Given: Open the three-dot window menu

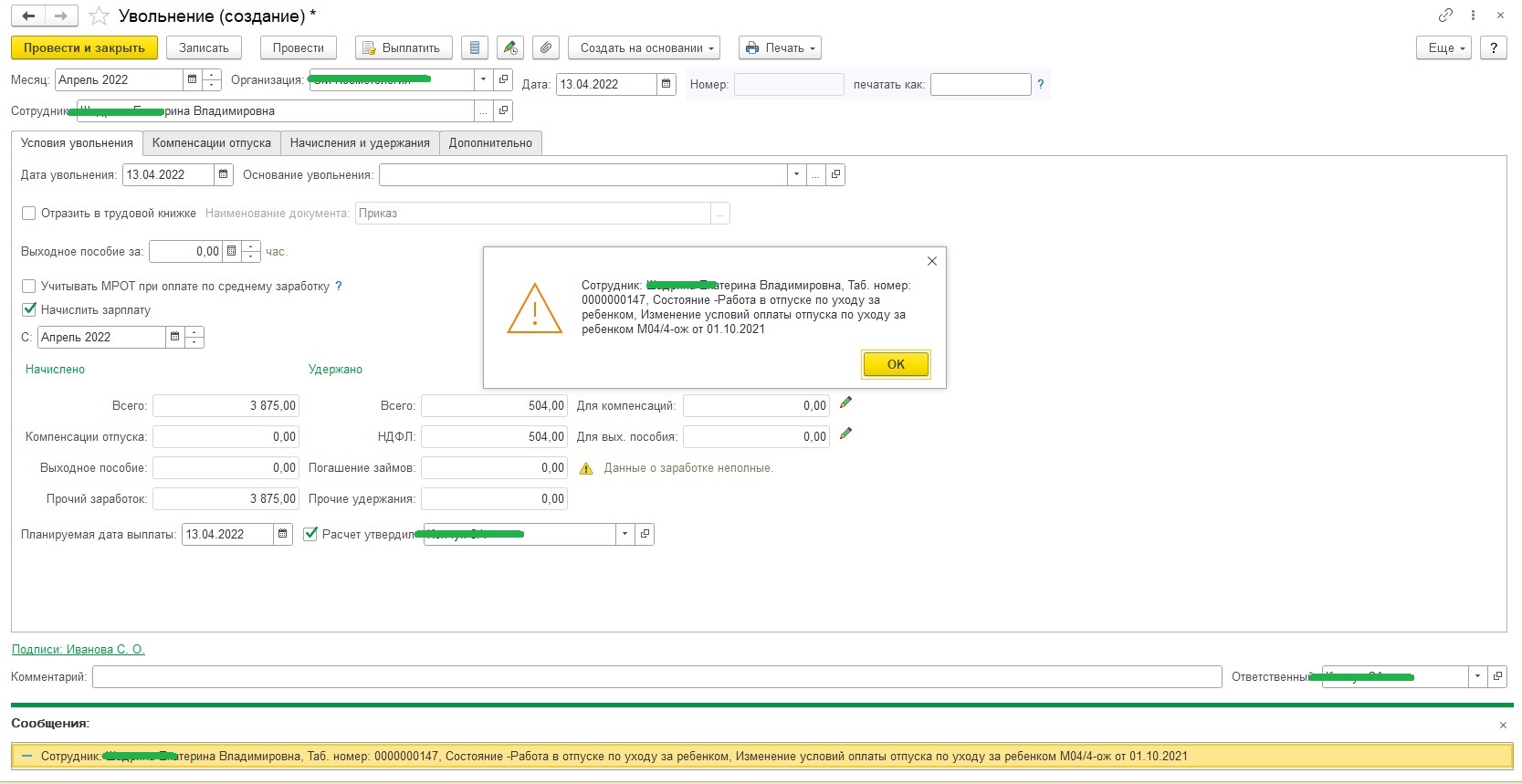Looking at the screenshot, I should (x=1473, y=16).
